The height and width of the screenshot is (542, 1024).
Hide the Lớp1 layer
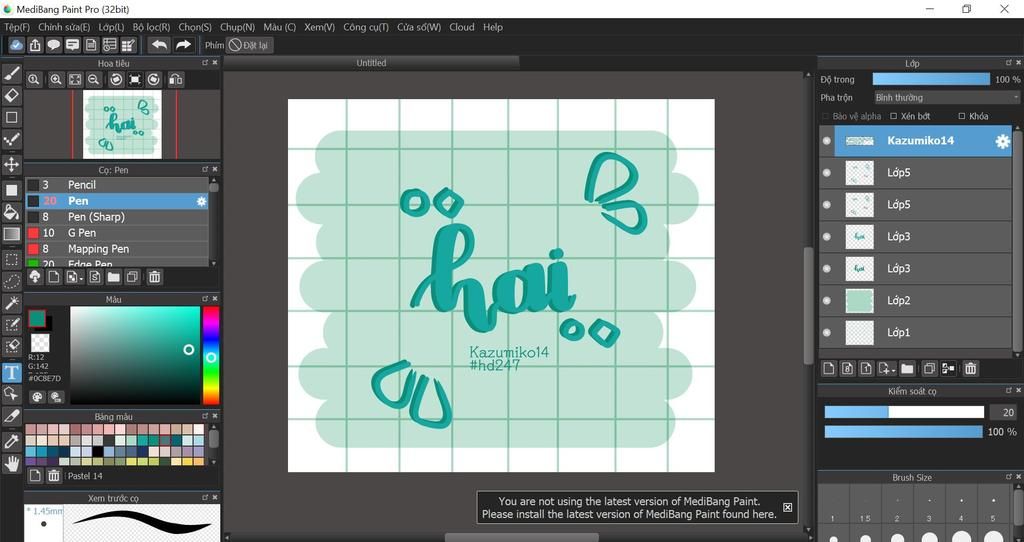pyautogui.click(x=827, y=332)
